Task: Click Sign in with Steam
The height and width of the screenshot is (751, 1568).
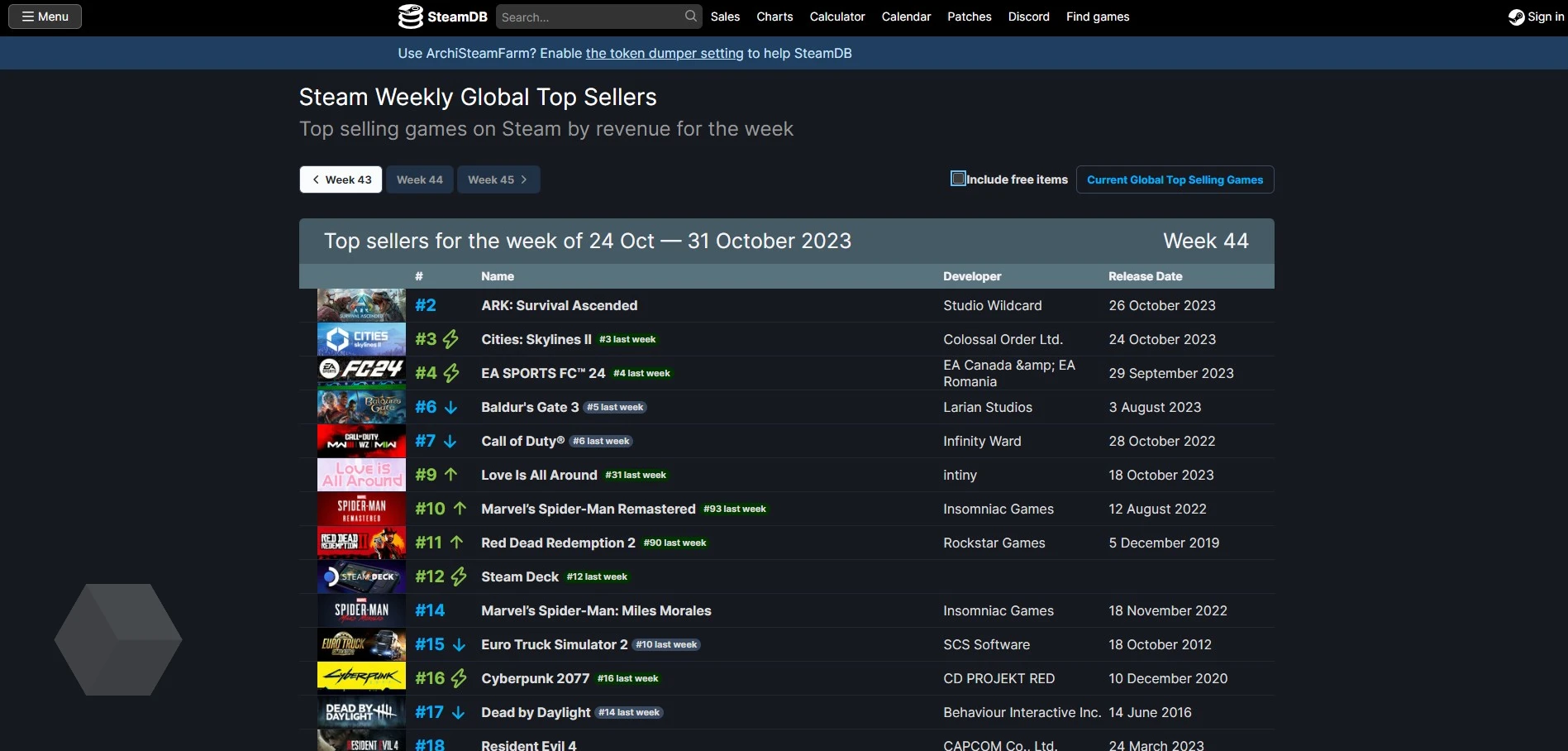Action: point(1537,17)
